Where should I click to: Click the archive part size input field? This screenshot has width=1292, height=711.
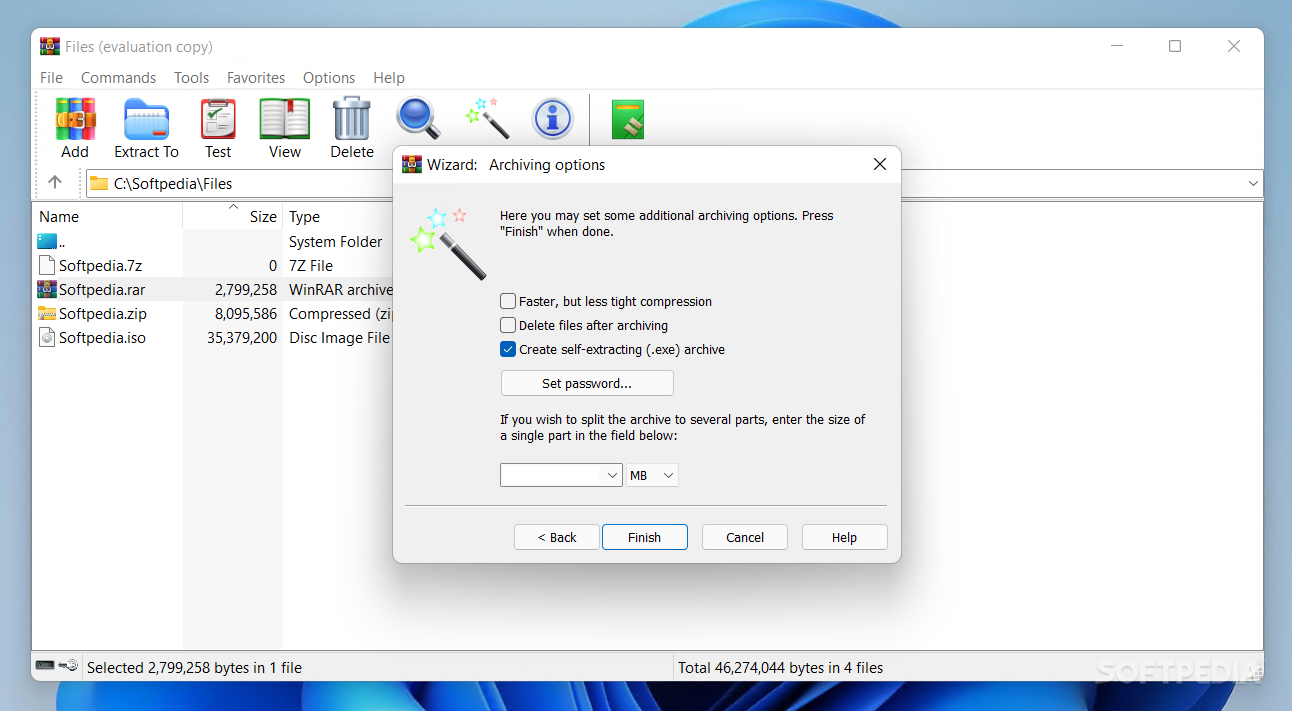pyautogui.click(x=551, y=476)
